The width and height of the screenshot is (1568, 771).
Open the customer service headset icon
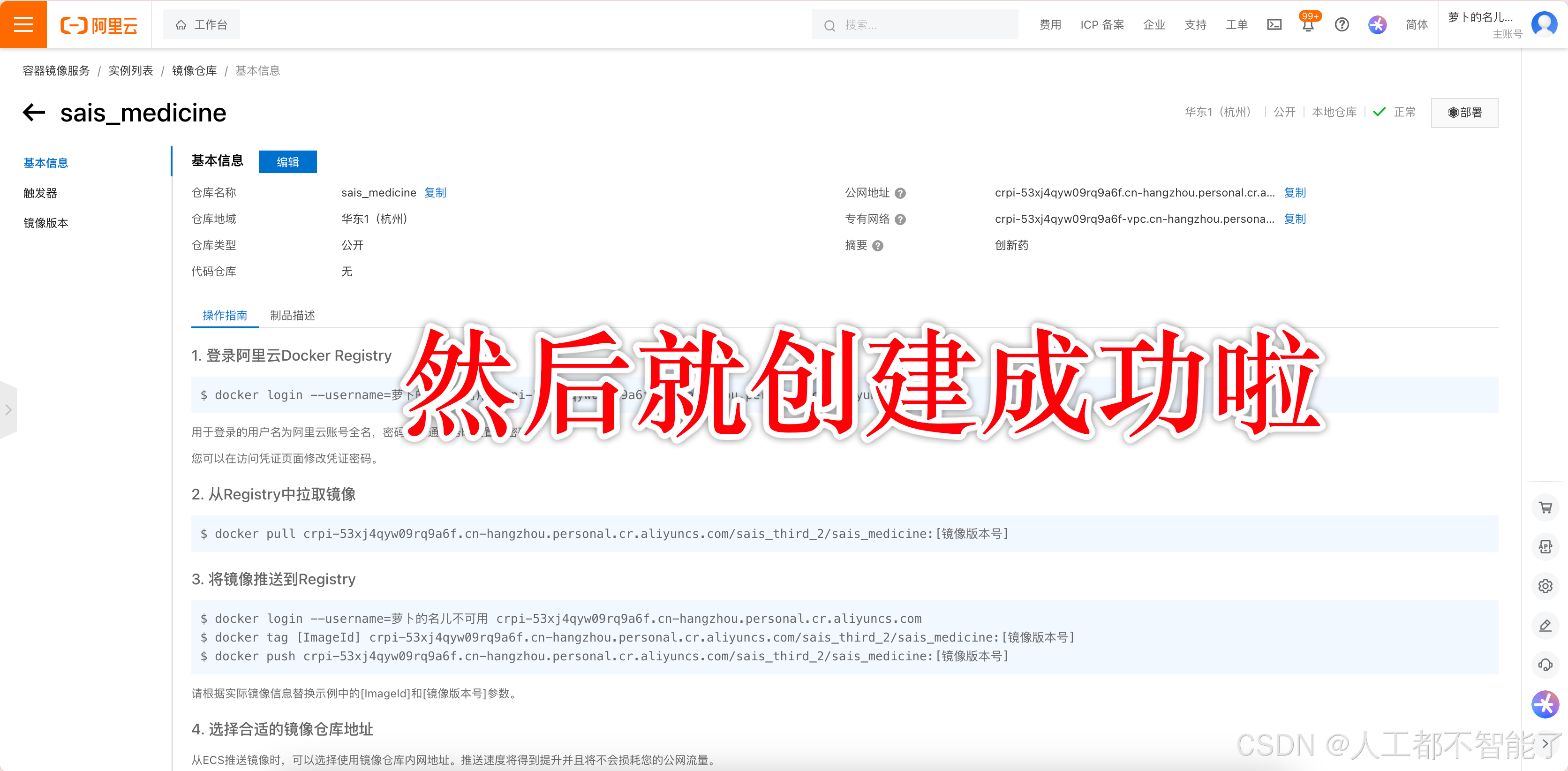[1545, 665]
